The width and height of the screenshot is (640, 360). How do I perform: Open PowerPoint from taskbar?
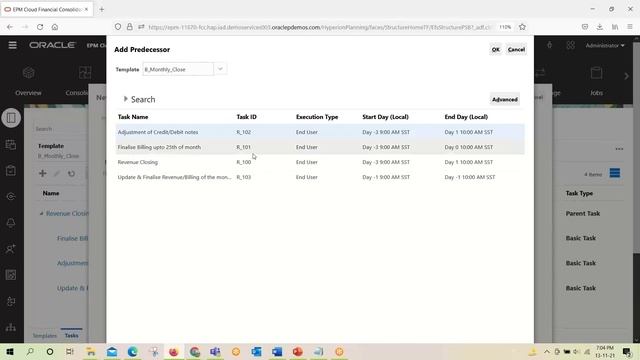(298, 351)
